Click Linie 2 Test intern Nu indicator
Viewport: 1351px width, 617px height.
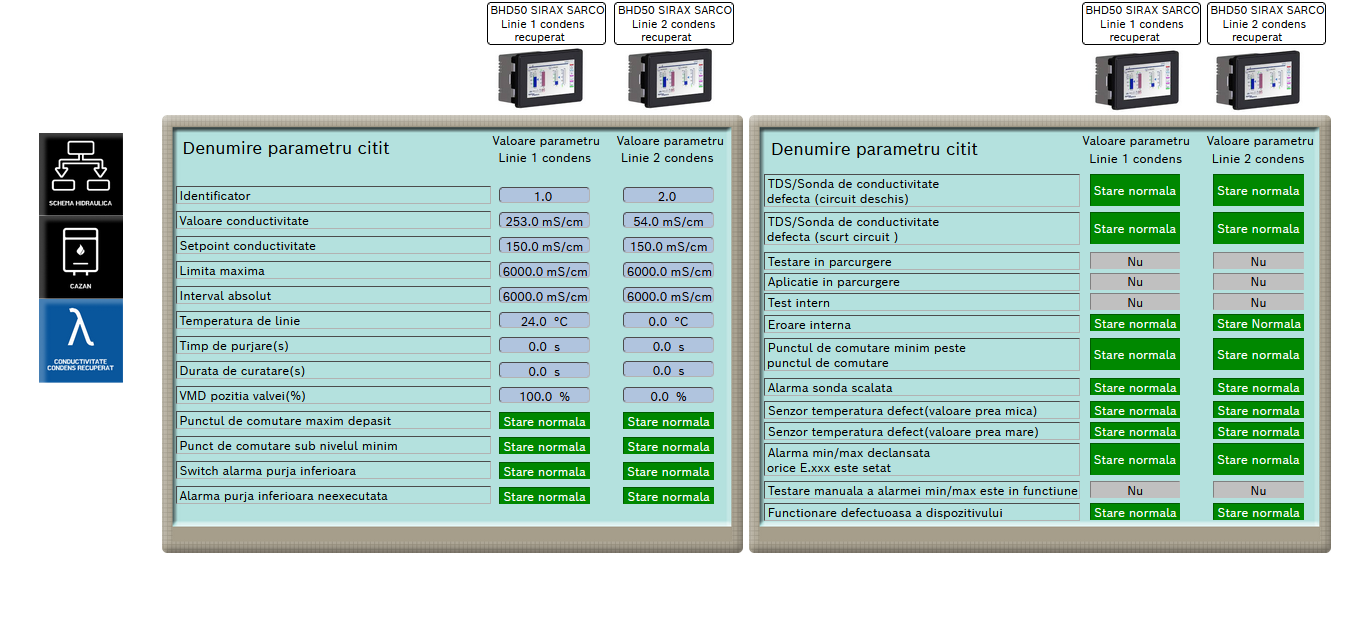point(1258,302)
